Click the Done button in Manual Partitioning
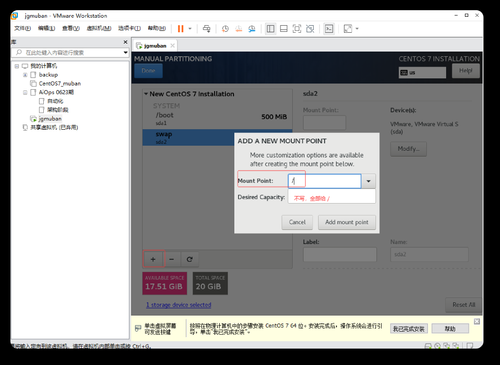Image resolution: width=500 pixels, height=365 pixels. [x=148, y=71]
